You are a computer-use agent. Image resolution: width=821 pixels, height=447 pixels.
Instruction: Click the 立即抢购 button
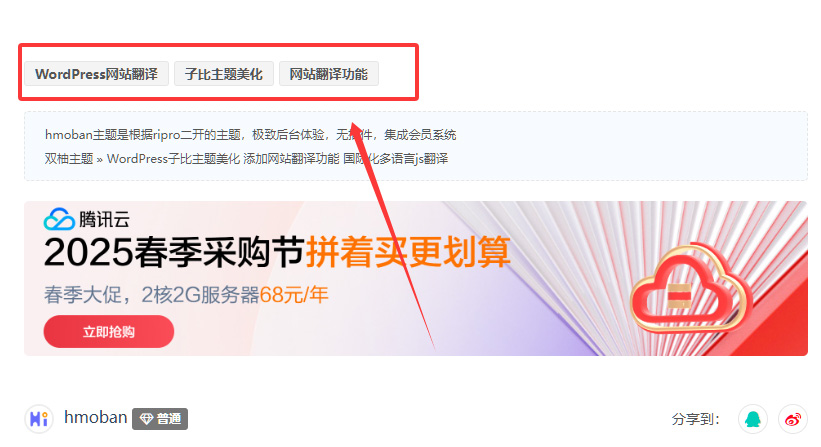pos(109,331)
